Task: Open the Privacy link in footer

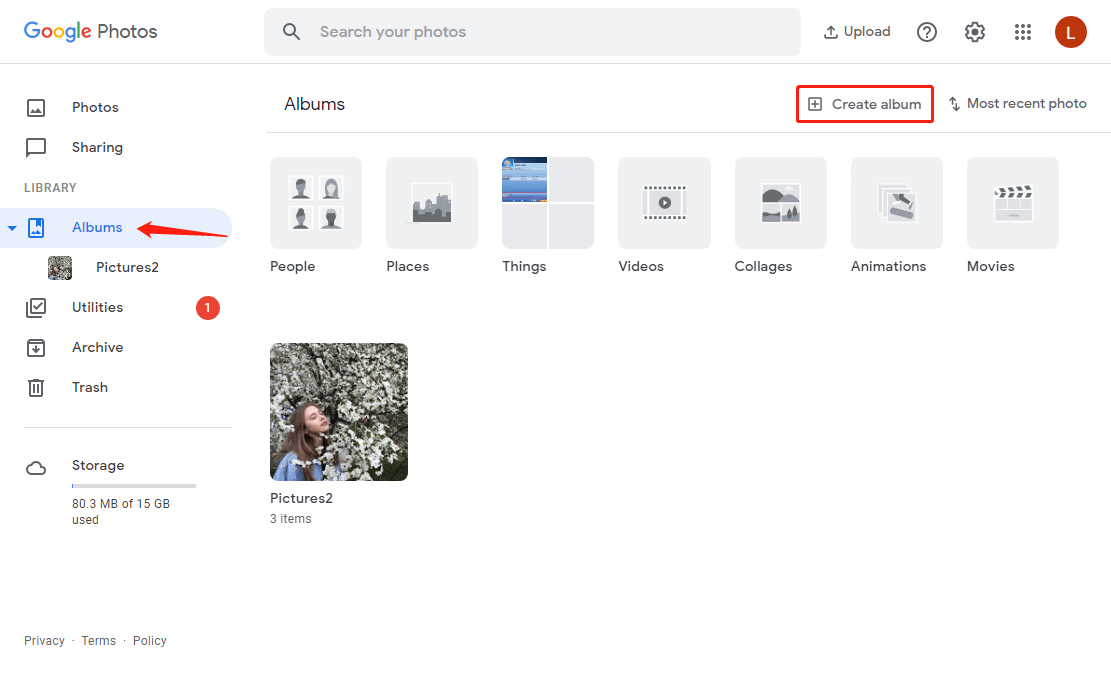Action: point(44,641)
